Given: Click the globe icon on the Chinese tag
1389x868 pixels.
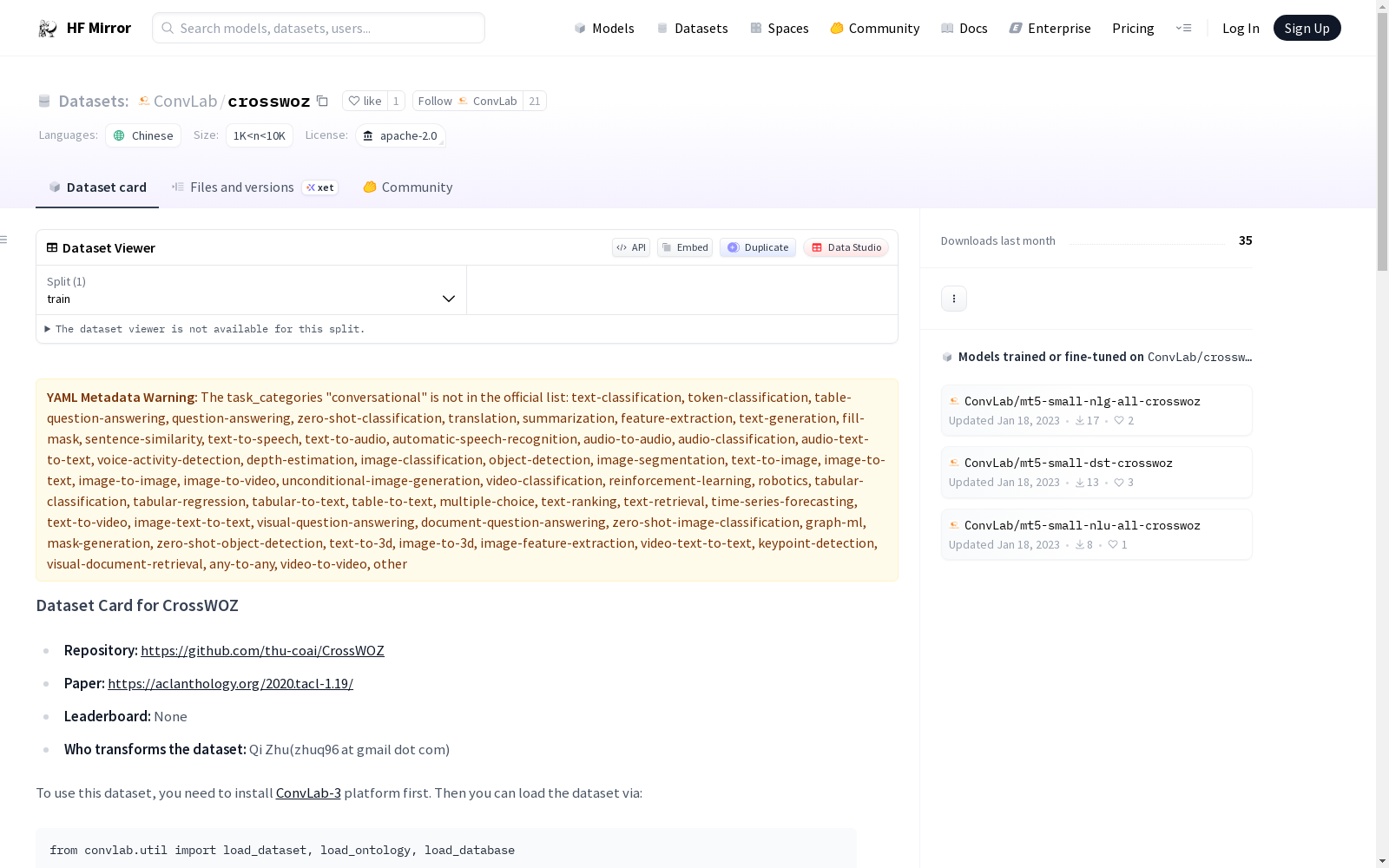Looking at the screenshot, I should (119, 135).
